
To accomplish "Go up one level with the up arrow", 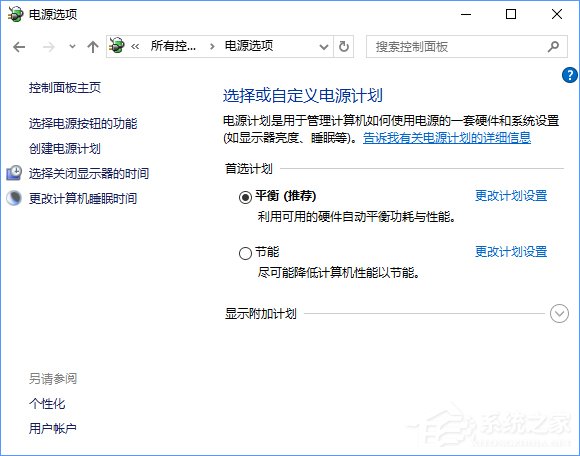I will point(92,47).
